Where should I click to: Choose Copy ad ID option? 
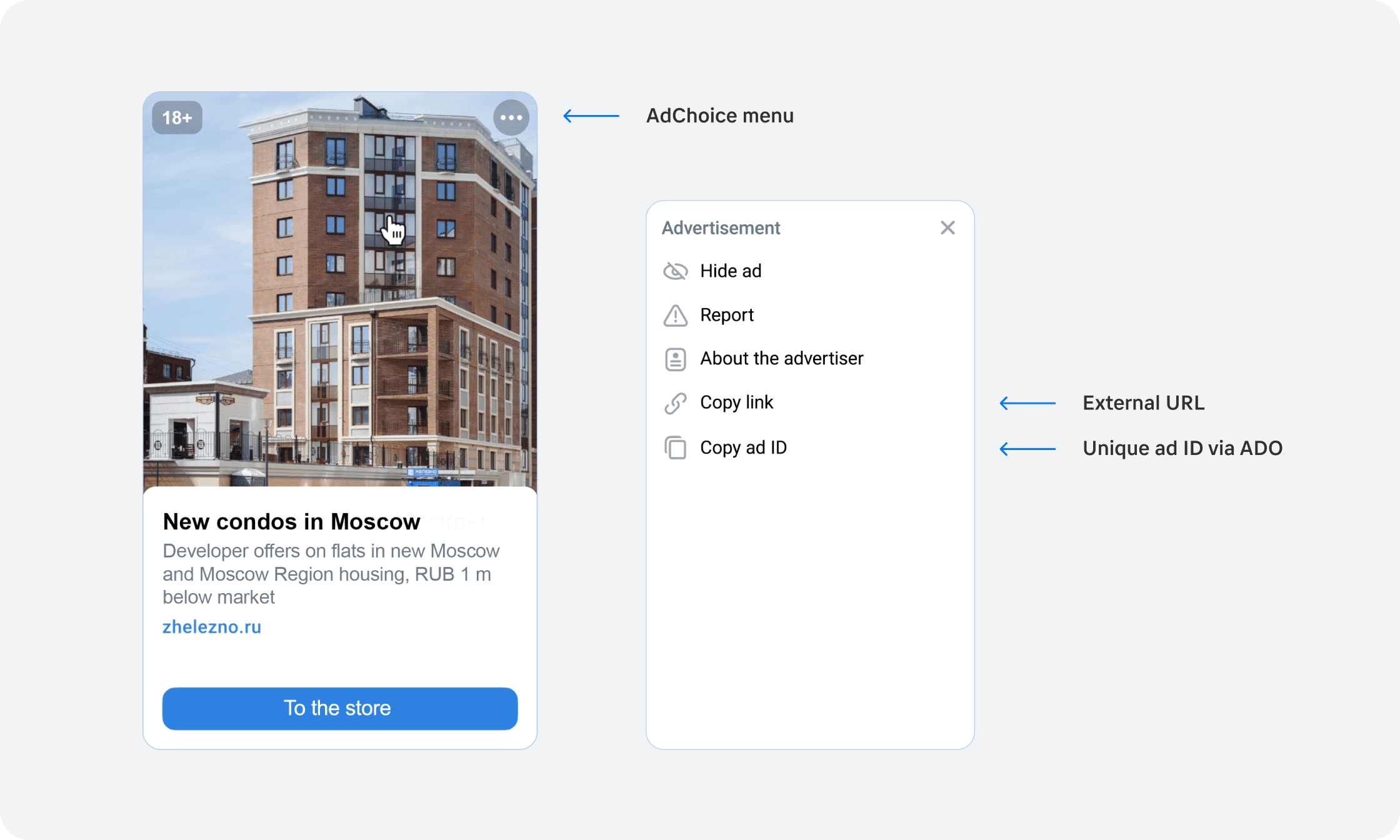tap(743, 447)
